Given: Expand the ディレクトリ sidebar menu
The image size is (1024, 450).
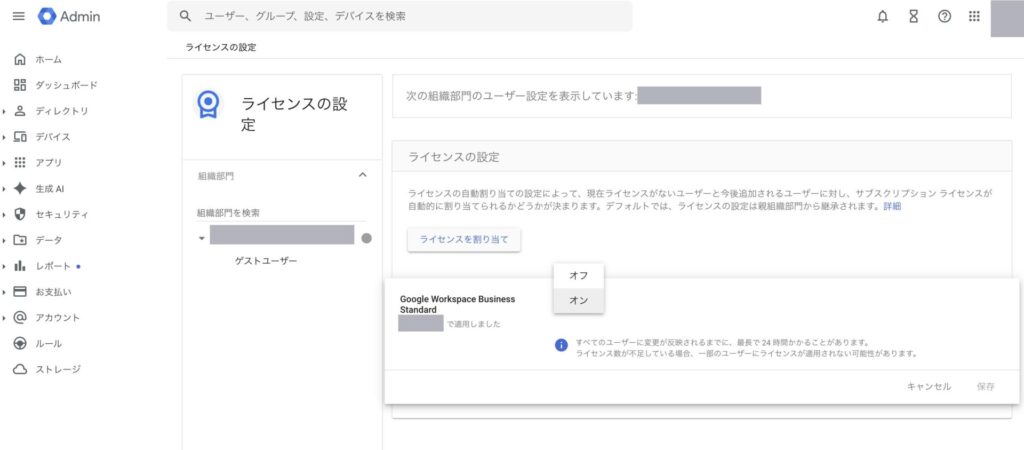Looking at the screenshot, I should (6, 111).
